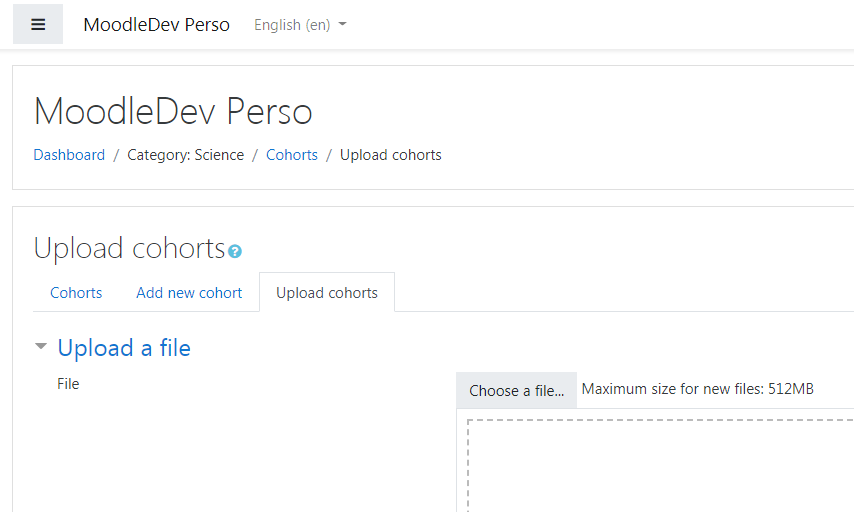
Task: Click the Maximum size for new files text
Action: click(698, 389)
